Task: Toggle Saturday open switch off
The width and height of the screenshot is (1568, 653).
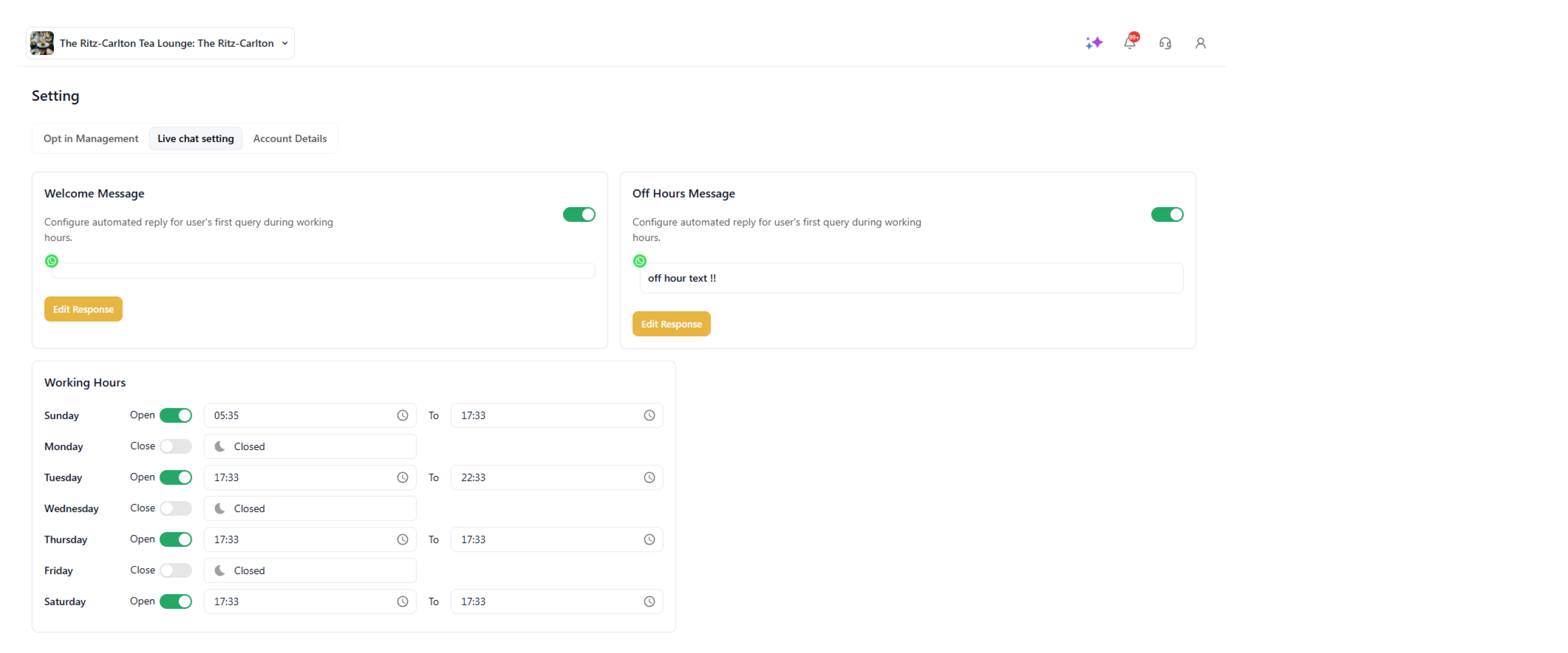Action: pyautogui.click(x=176, y=602)
